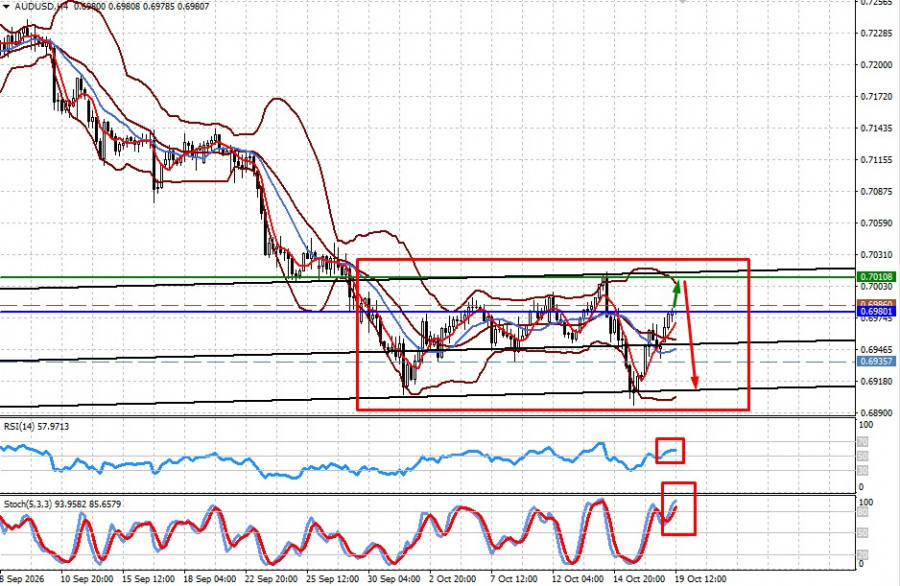Click the 0.68900 price axis label
900x586 pixels.
click(876, 413)
